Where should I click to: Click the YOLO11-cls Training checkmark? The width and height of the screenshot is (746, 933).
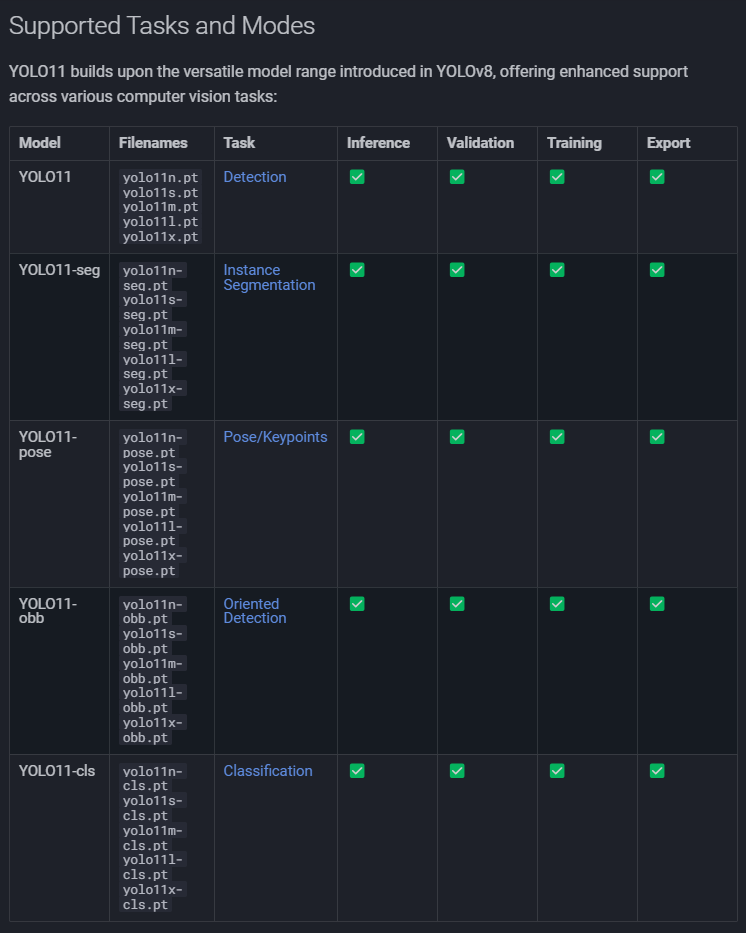click(557, 771)
